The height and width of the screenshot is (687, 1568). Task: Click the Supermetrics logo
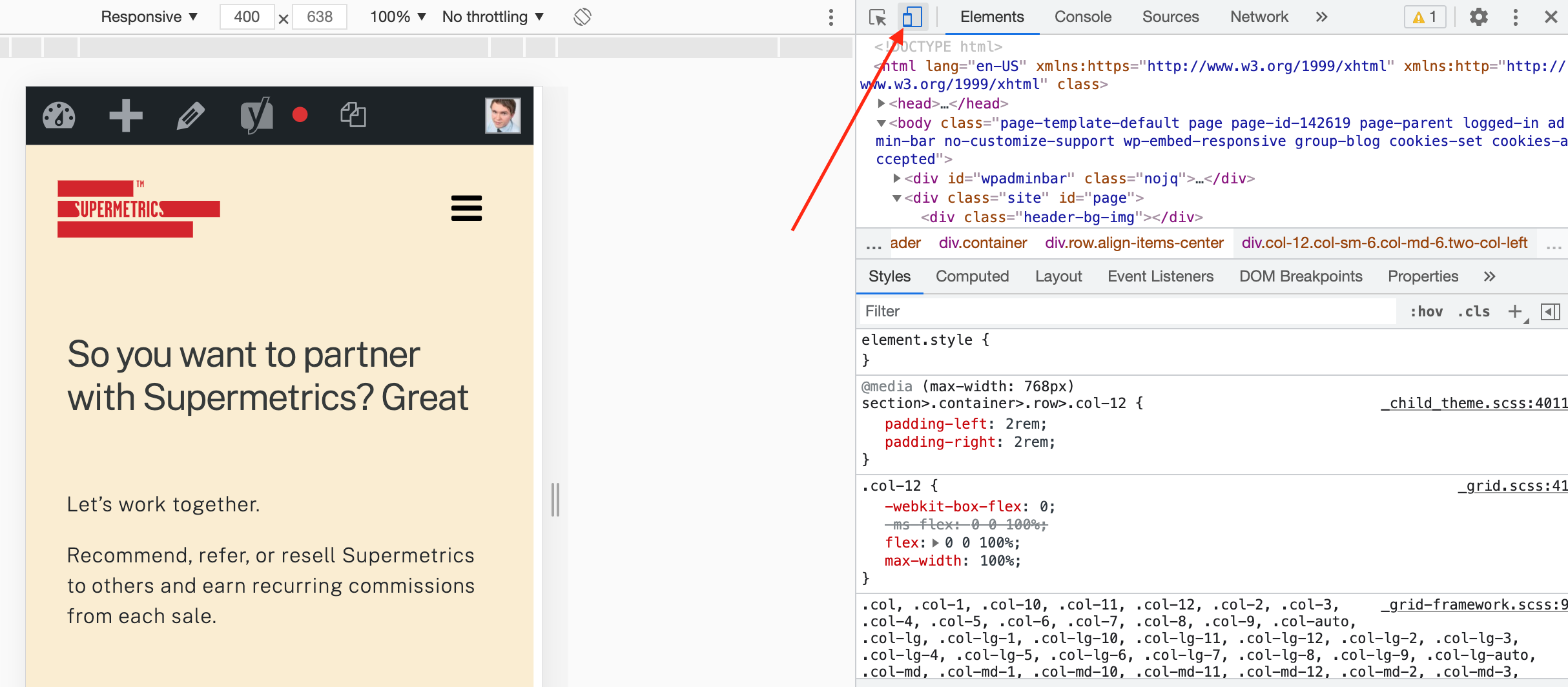coord(139,209)
